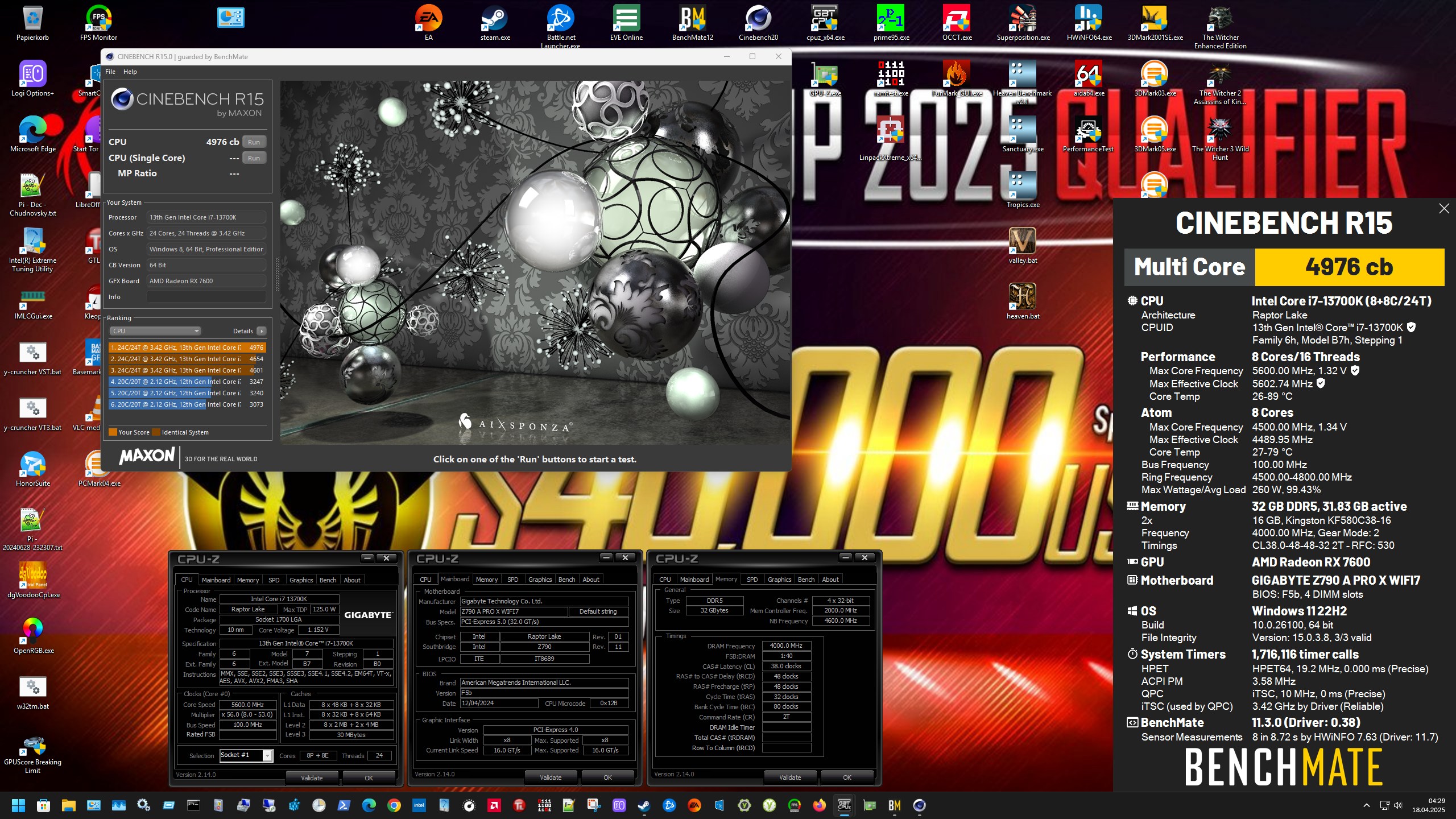Open Battle.net Launcher desktop icon
The height and width of the screenshot is (819, 1456).
(561, 26)
